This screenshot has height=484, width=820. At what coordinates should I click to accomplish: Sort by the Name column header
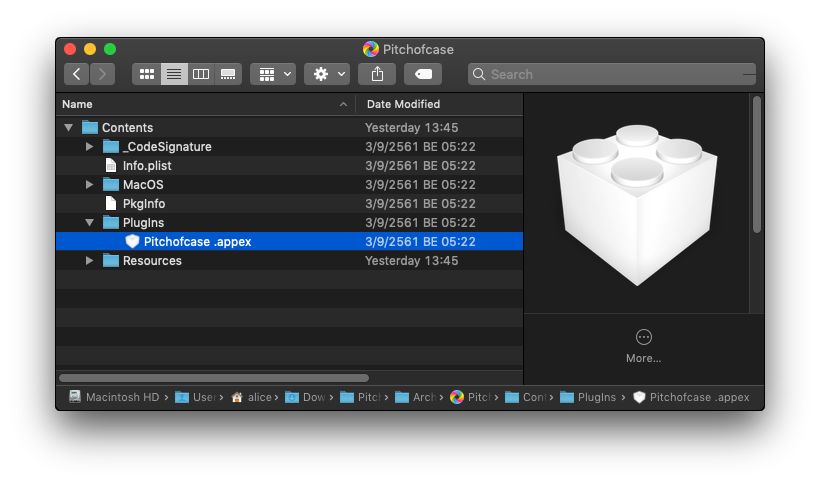200,104
